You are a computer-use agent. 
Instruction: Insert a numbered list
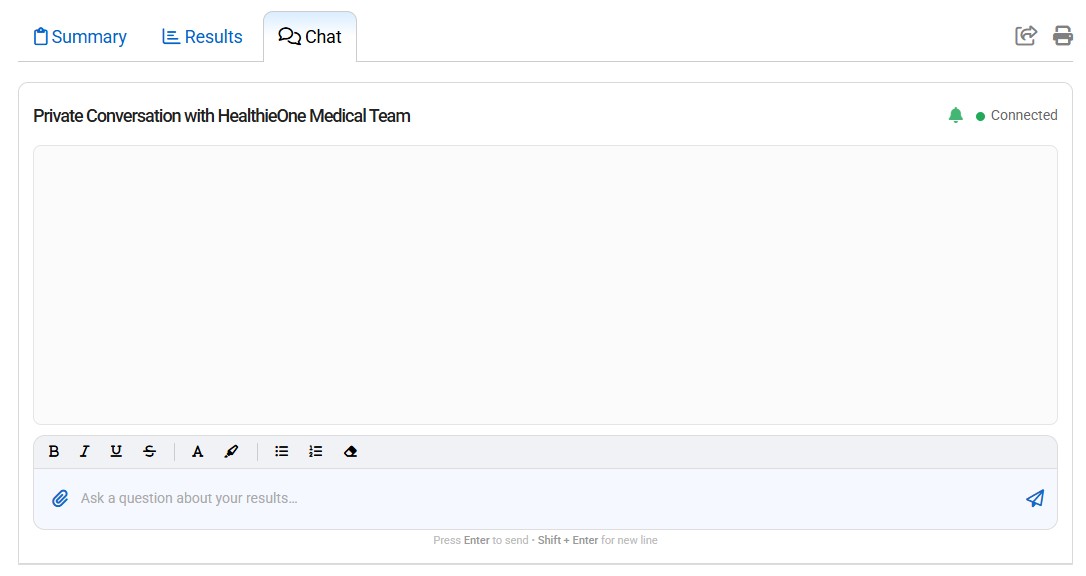pos(316,452)
